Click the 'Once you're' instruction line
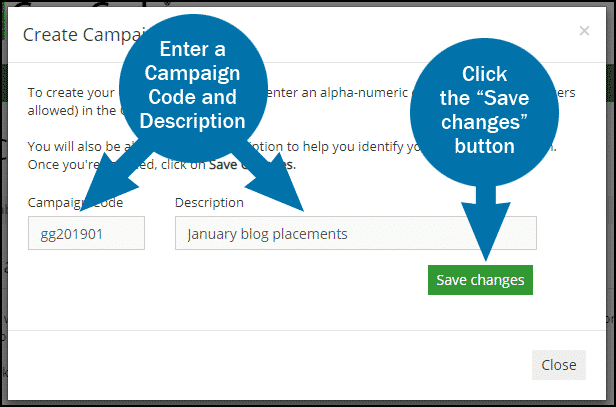The width and height of the screenshot is (616, 407). click(x=63, y=164)
